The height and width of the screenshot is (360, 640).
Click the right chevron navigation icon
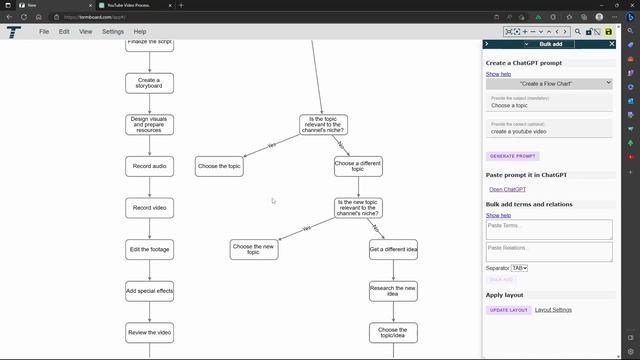(x=565, y=31)
